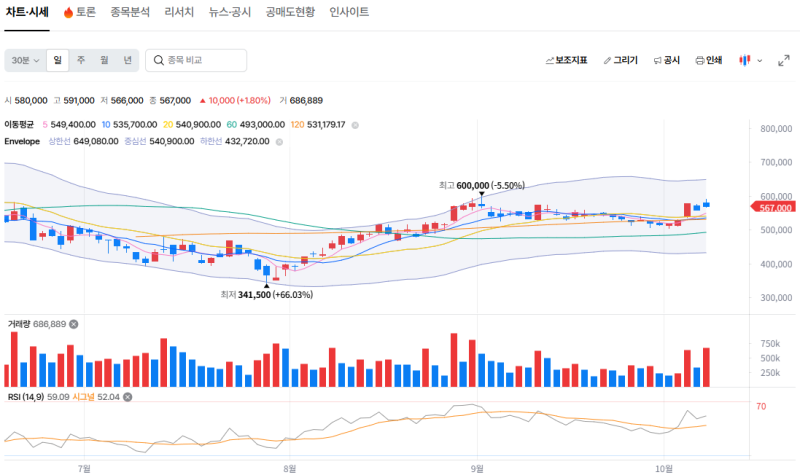
Task: Click the 공시 megaphone icon
Action: click(x=658, y=61)
